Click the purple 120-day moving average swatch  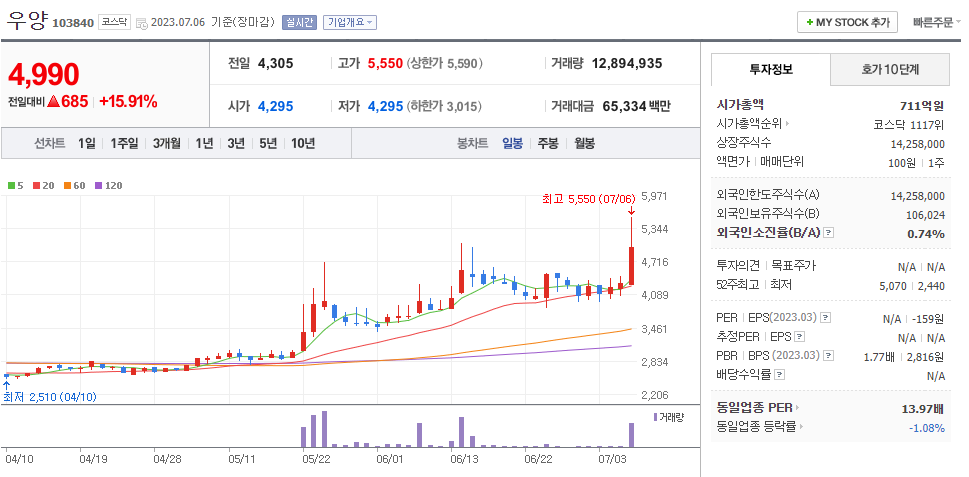coord(98,185)
